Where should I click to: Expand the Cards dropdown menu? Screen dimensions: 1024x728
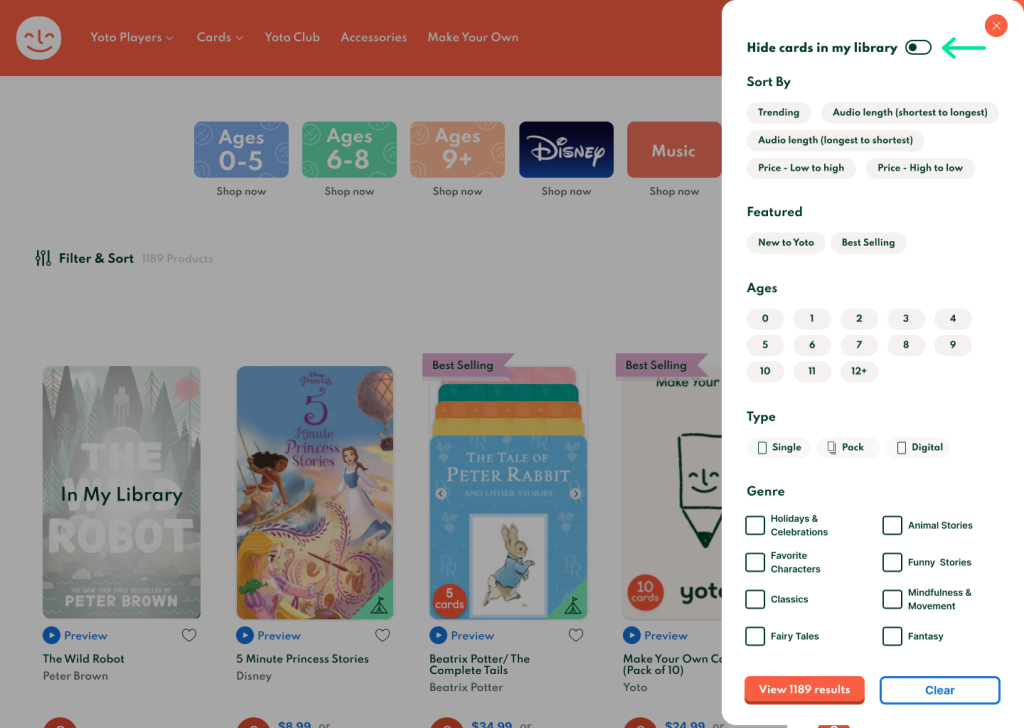point(220,37)
